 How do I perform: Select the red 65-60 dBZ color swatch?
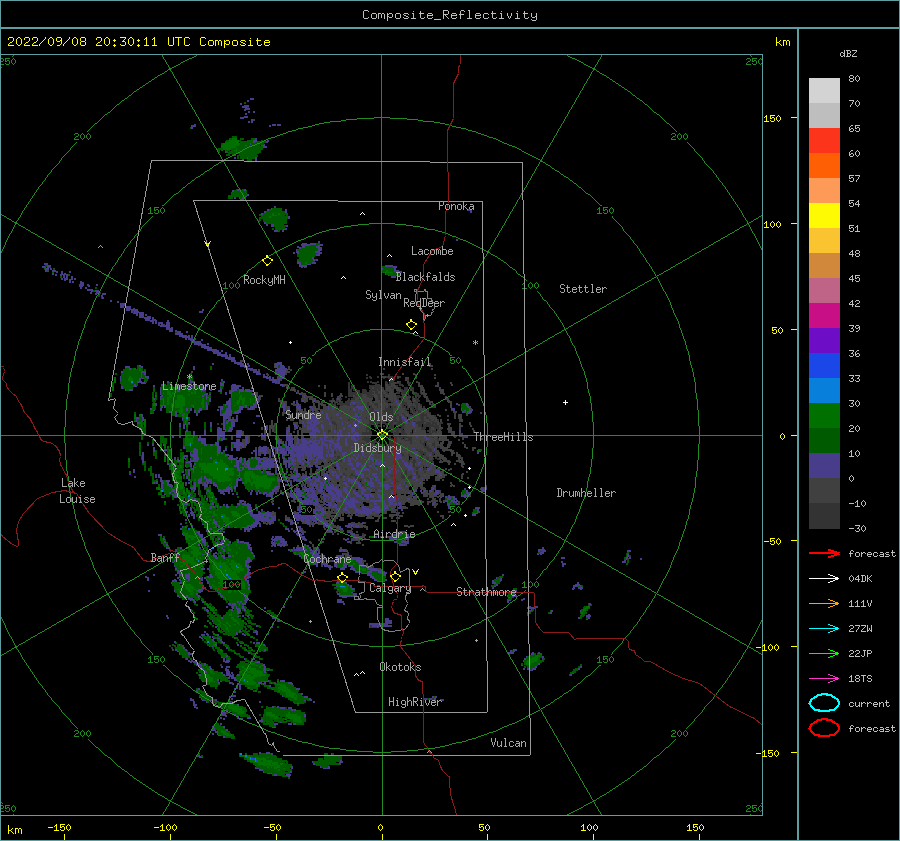[824, 141]
